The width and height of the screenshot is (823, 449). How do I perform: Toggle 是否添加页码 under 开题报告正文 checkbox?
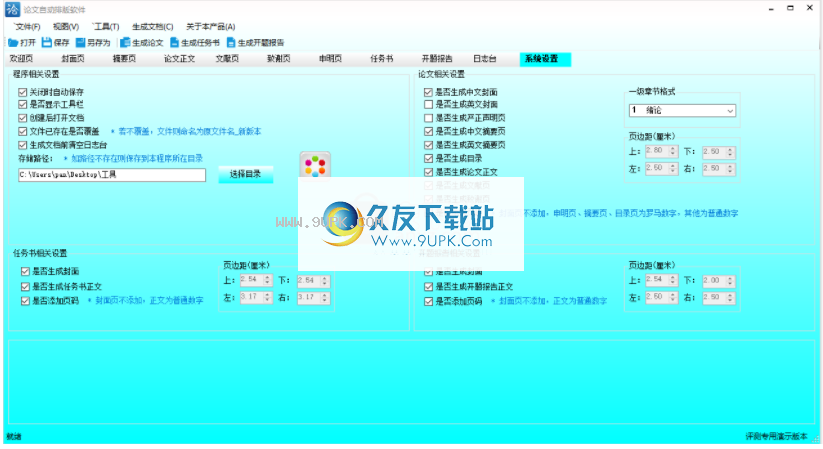coord(428,301)
